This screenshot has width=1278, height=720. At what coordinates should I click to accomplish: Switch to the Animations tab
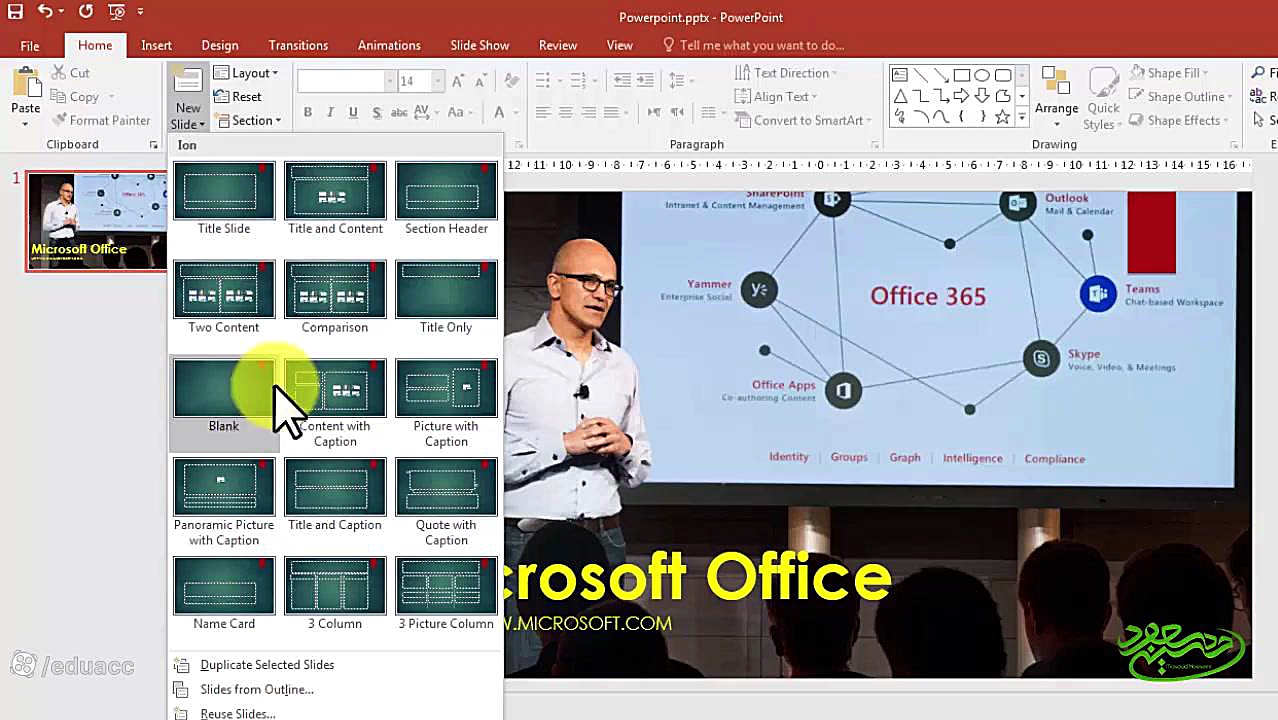[389, 45]
